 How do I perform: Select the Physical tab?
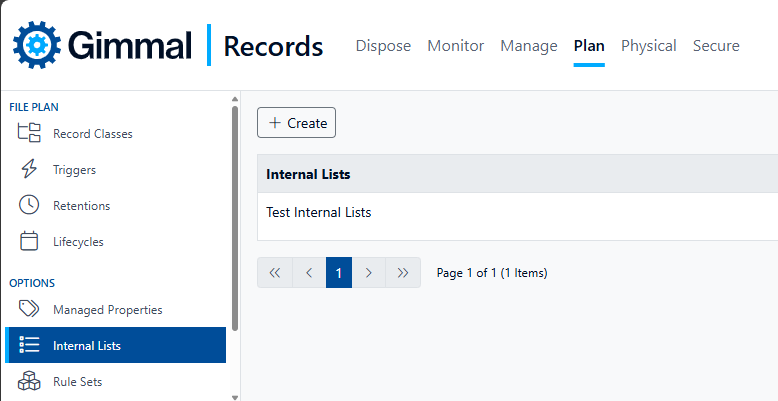pyautogui.click(x=648, y=46)
